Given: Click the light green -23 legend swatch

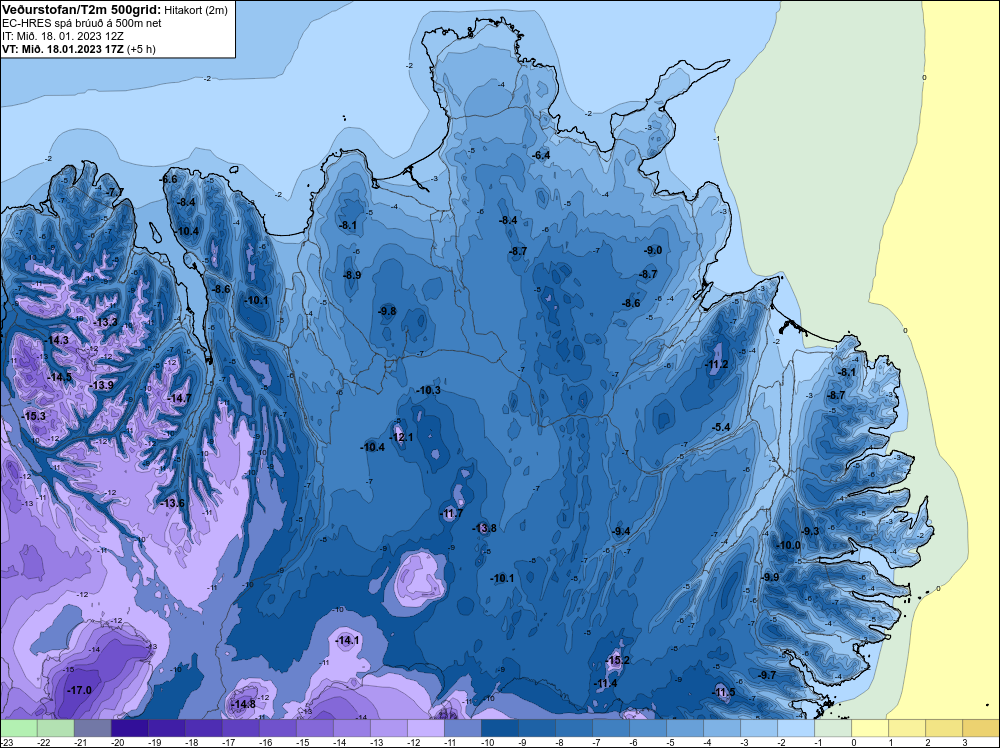Looking at the screenshot, I should tap(19, 728).
